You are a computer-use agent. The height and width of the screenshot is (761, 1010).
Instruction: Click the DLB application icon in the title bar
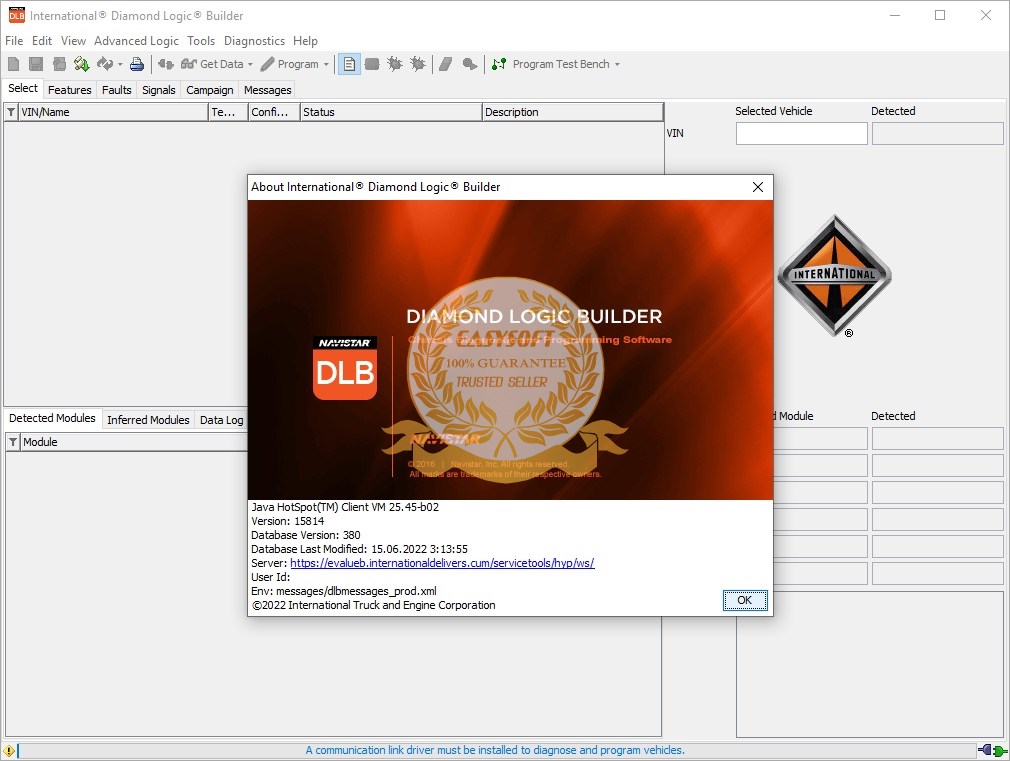(x=16, y=15)
